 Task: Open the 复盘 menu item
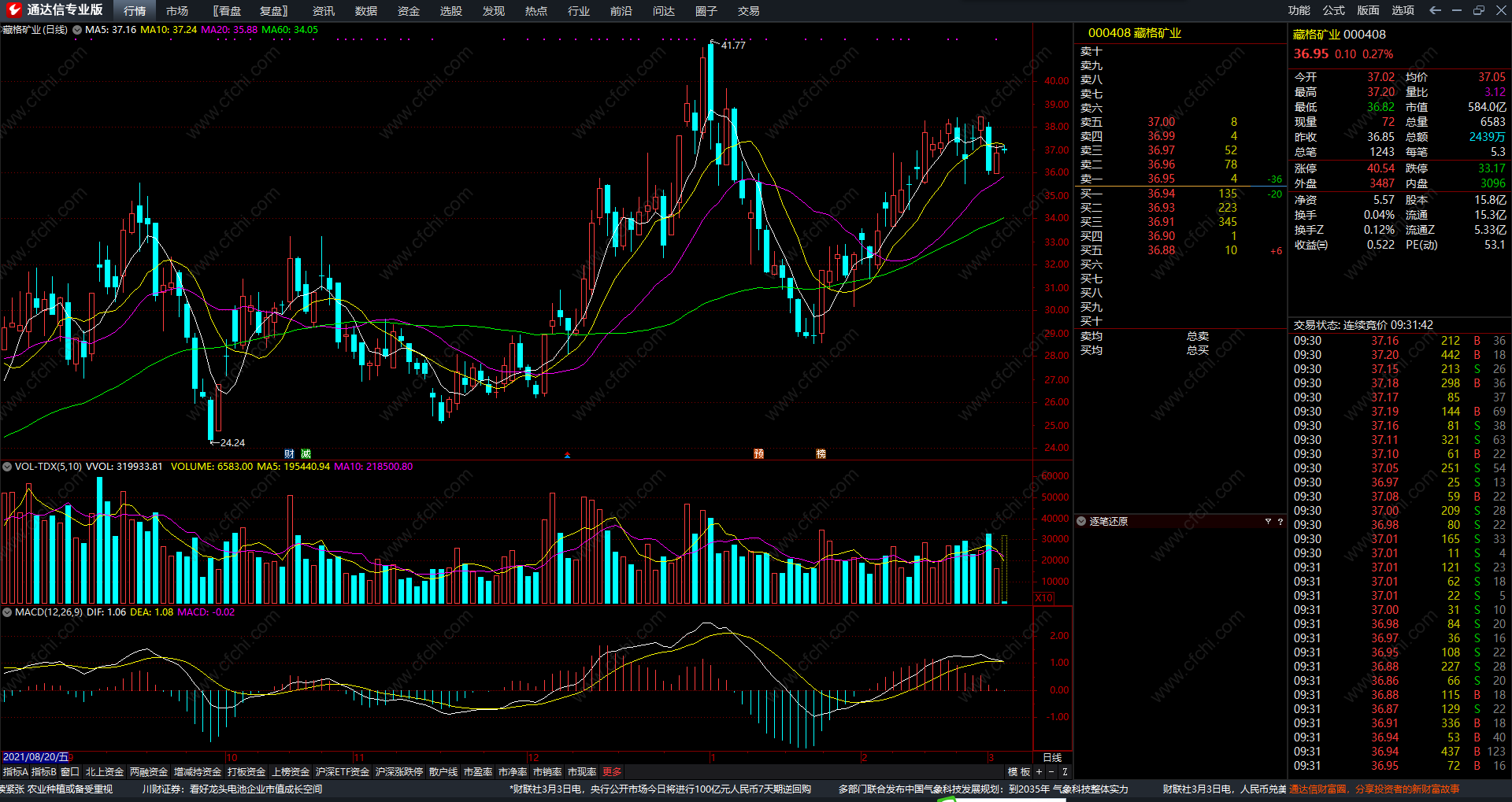pos(274,11)
